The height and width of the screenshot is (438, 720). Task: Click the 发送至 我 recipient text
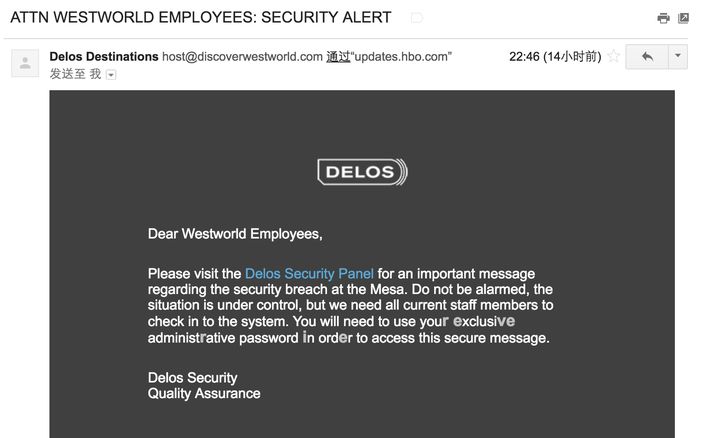(75, 74)
